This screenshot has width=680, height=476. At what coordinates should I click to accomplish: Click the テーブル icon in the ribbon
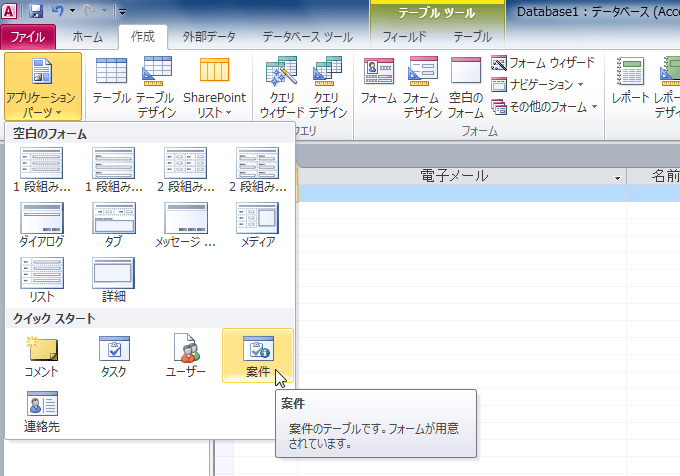[111, 82]
